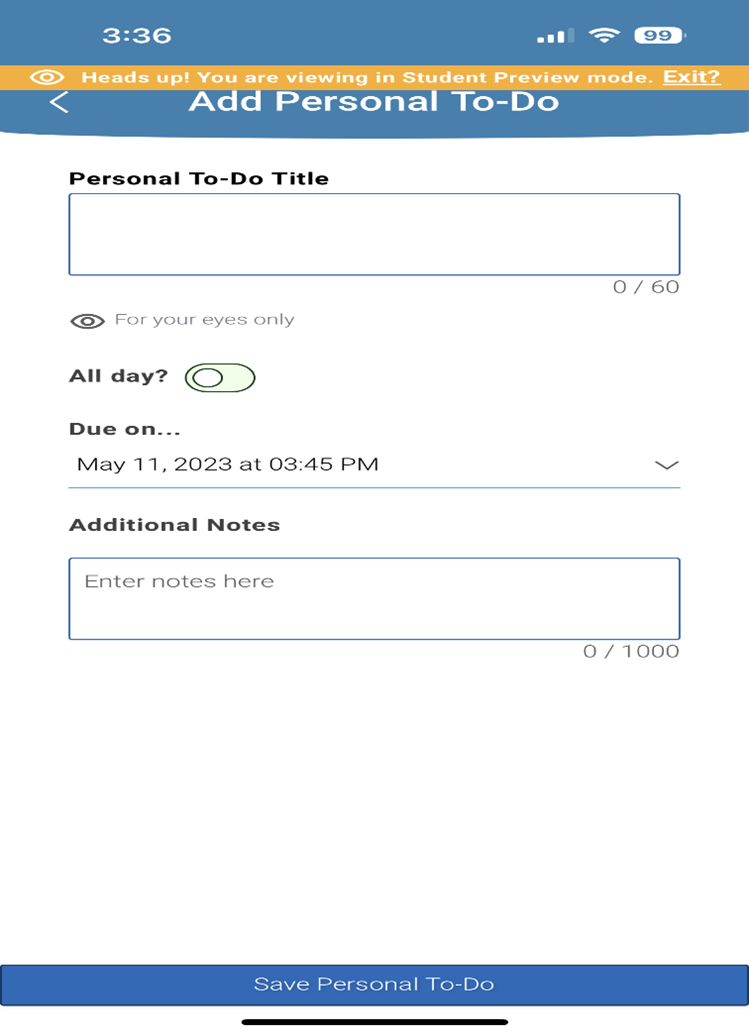This screenshot has width=749, height=1035.
Task: Expand the Due on chevron arrow
Action: (666, 465)
